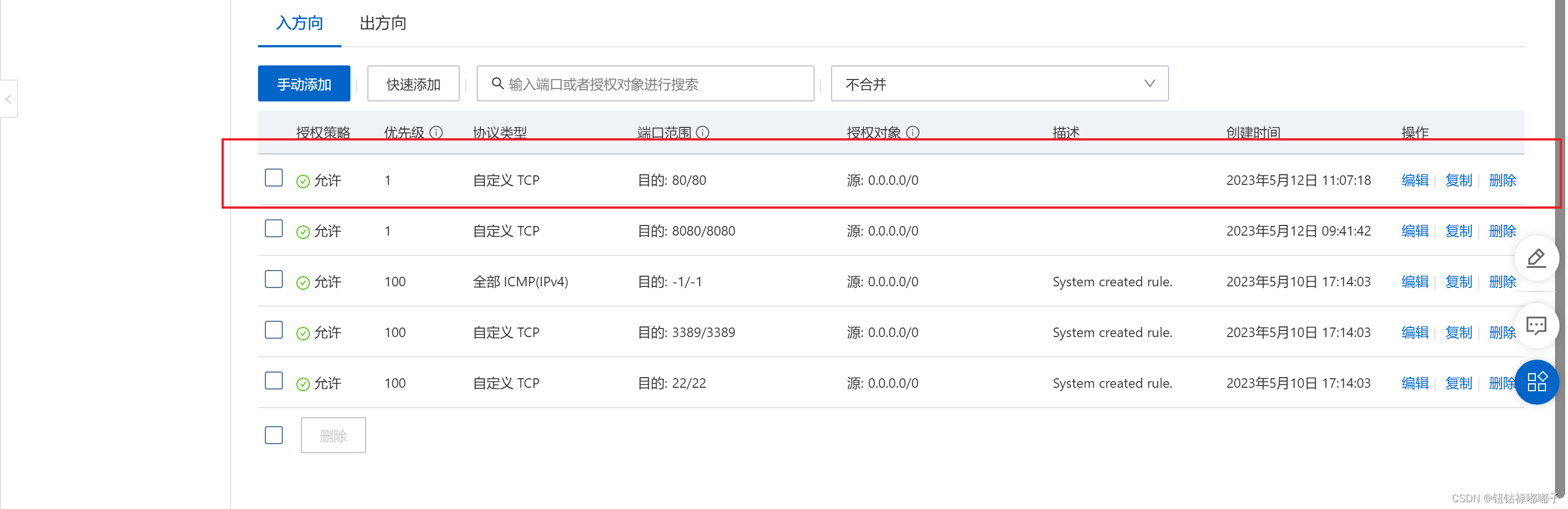Tick the select-all checkbox beside bottom 删除
The height and width of the screenshot is (509, 1568).
(274, 435)
